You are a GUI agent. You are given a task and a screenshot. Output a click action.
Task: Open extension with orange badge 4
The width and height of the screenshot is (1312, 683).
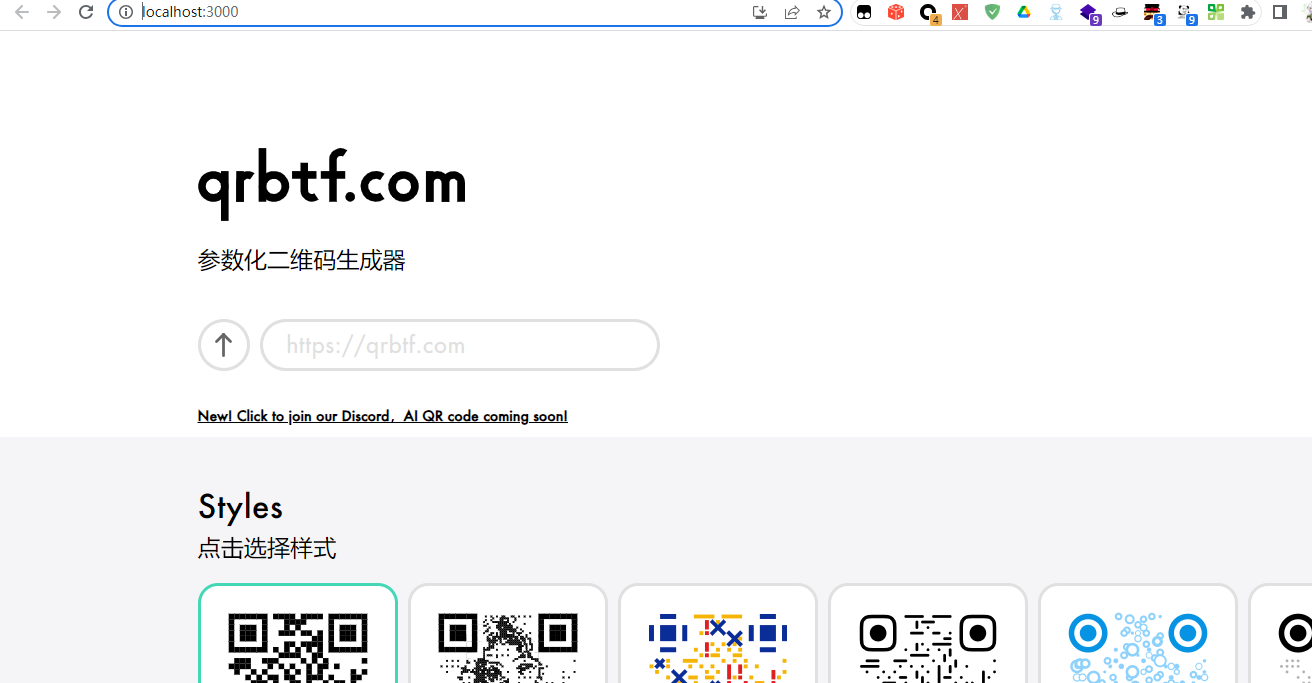pos(929,13)
